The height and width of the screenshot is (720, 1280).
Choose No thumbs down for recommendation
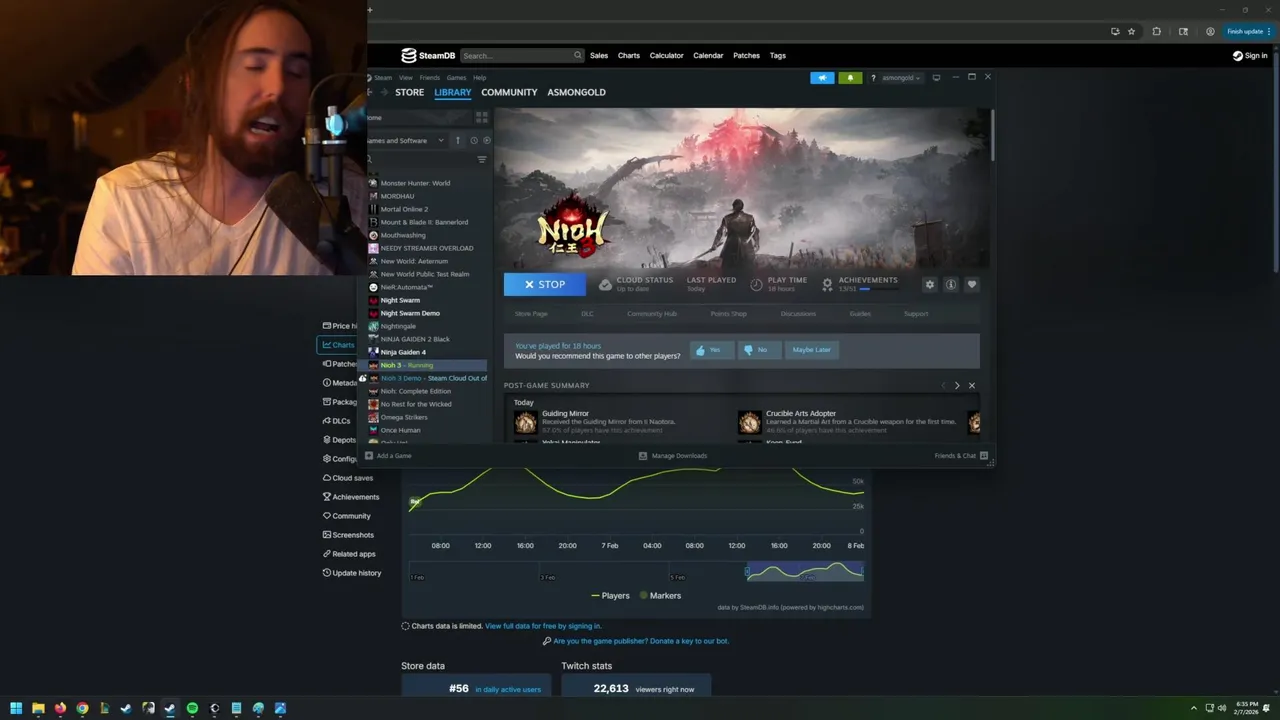(759, 350)
